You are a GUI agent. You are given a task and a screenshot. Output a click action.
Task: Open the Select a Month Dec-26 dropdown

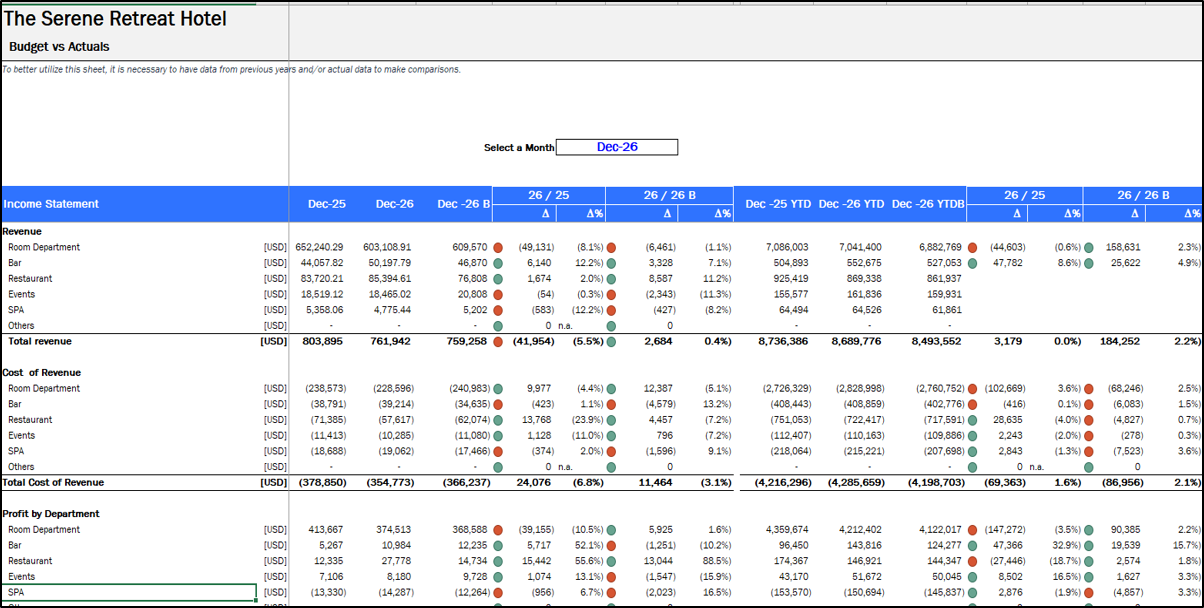pyautogui.click(x=617, y=147)
